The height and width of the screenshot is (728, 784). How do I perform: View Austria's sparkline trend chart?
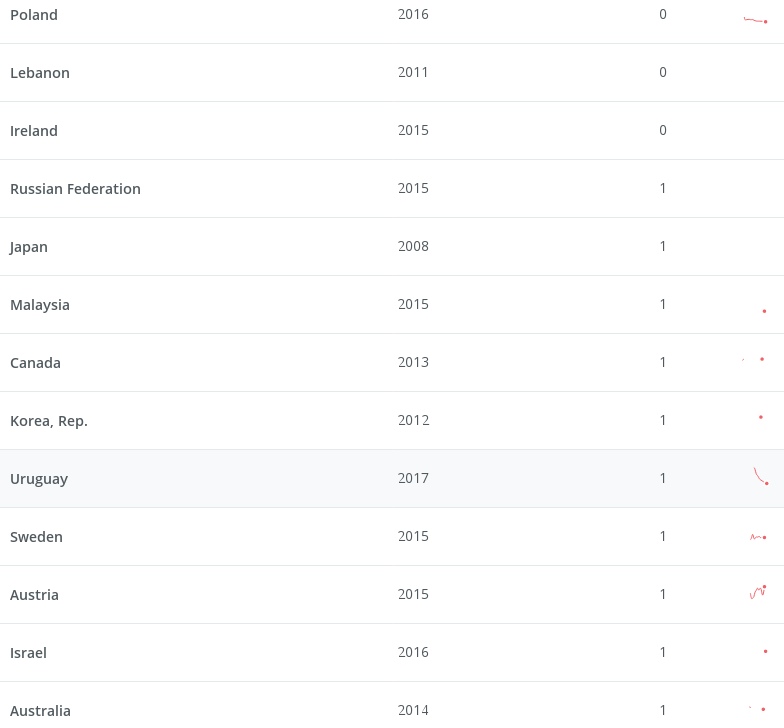point(758,592)
